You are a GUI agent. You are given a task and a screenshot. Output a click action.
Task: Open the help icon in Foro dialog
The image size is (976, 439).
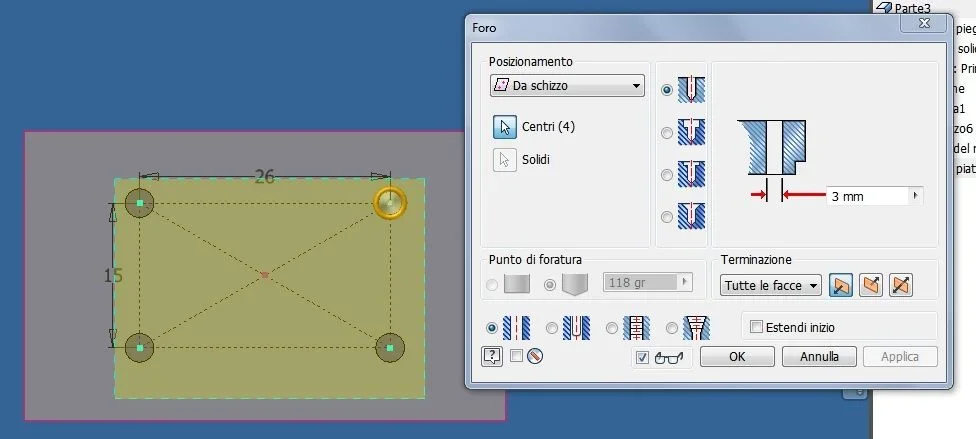pos(492,356)
